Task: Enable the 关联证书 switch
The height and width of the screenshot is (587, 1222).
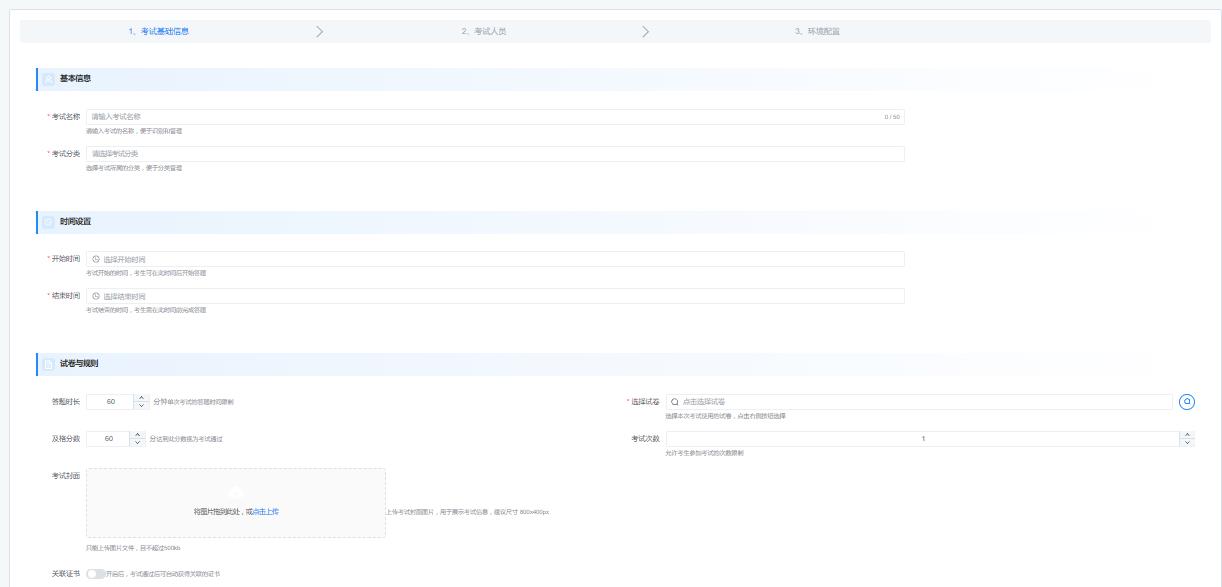Action: tap(95, 574)
